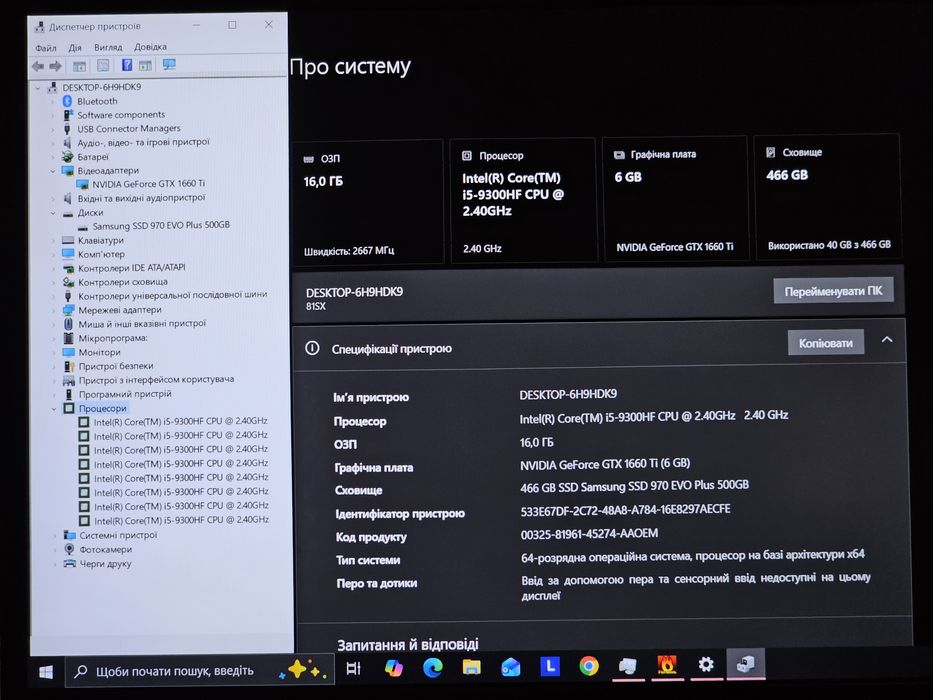Collapse the Процесори category
This screenshot has height=700, width=933.
54,409
